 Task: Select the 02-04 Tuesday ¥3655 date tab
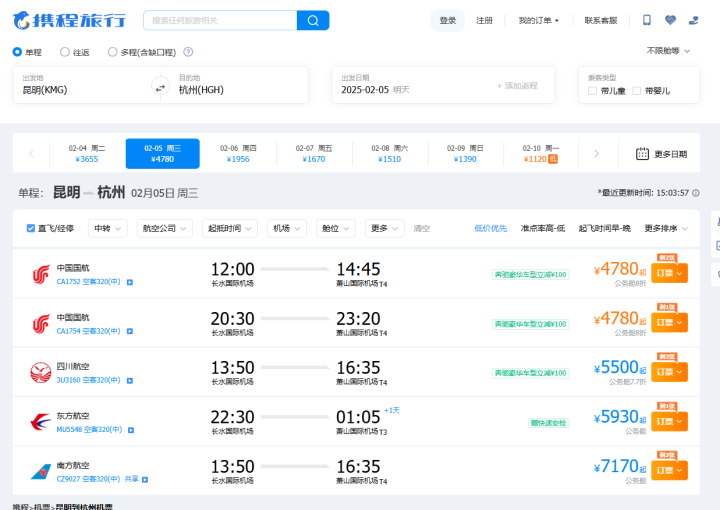pos(87,154)
